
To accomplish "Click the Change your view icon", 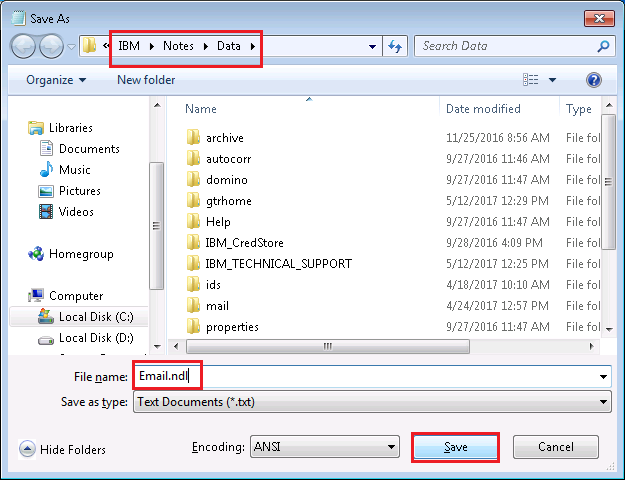I will (531, 80).
